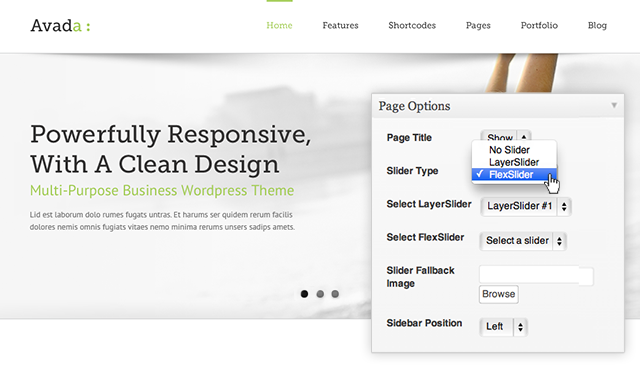The height and width of the screenshot is (365, 640).
Task: Collapse the Page Options panel triangle
Action: click(614, 105)
